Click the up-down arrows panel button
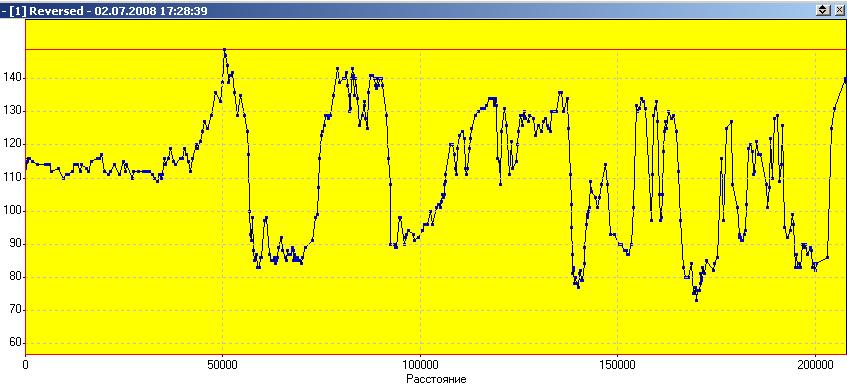 point(824,10)
